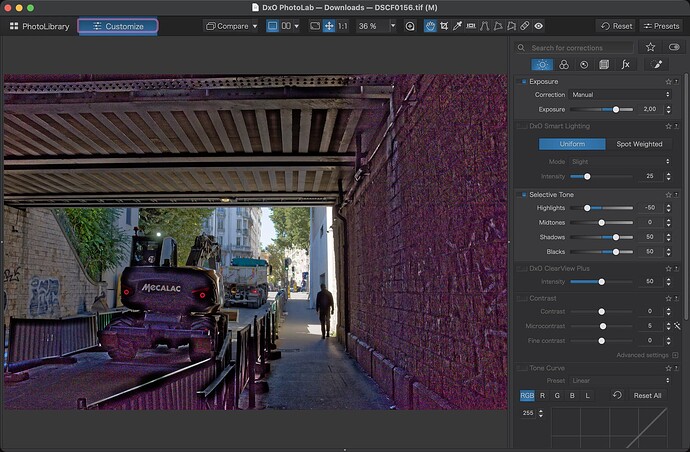Activate the Hand pan tool
This screenshot has height=452, width=690.
(x=430, y=26)
